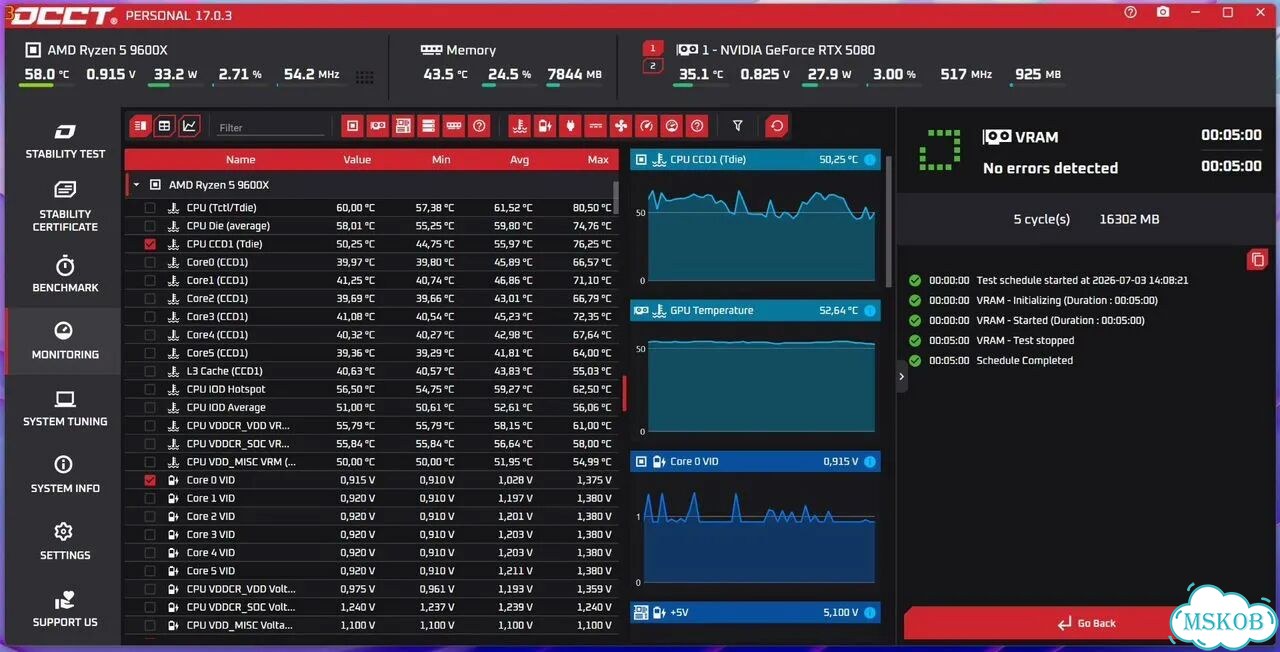Screen dimensions: 1280x652
Task: Uncheck the Core 0 VID checkbox
Action: (x=150, y=480)
